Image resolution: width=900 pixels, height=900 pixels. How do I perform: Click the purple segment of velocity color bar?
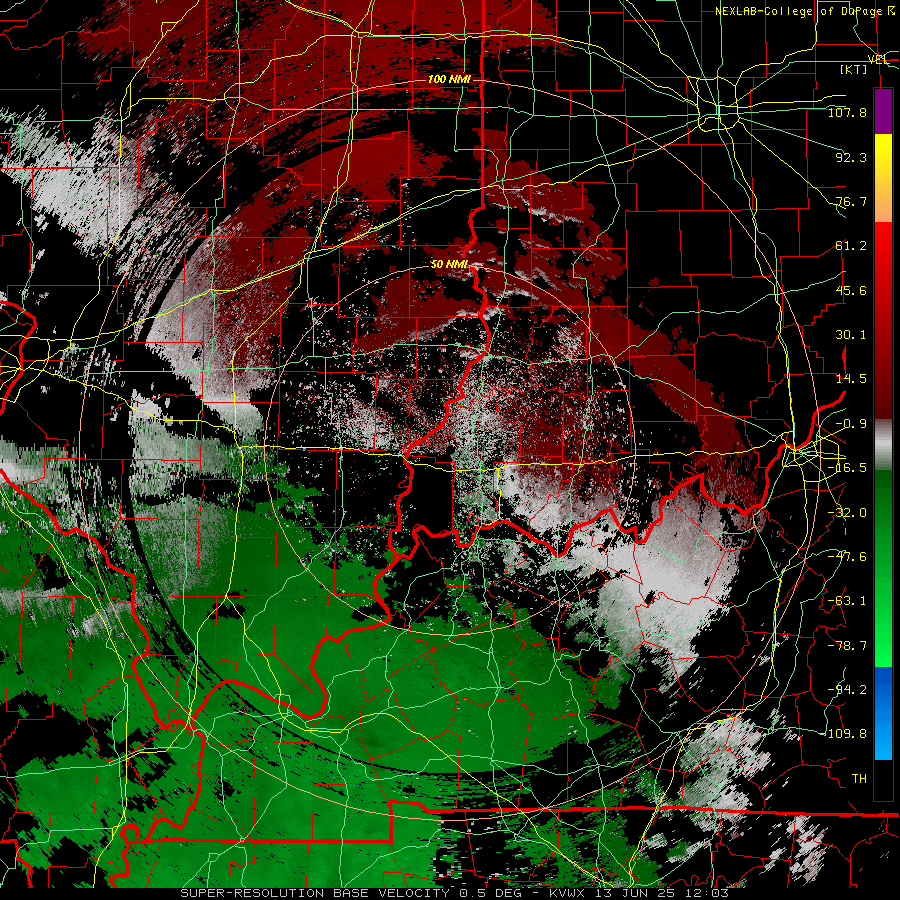click(x=883, y=111)
